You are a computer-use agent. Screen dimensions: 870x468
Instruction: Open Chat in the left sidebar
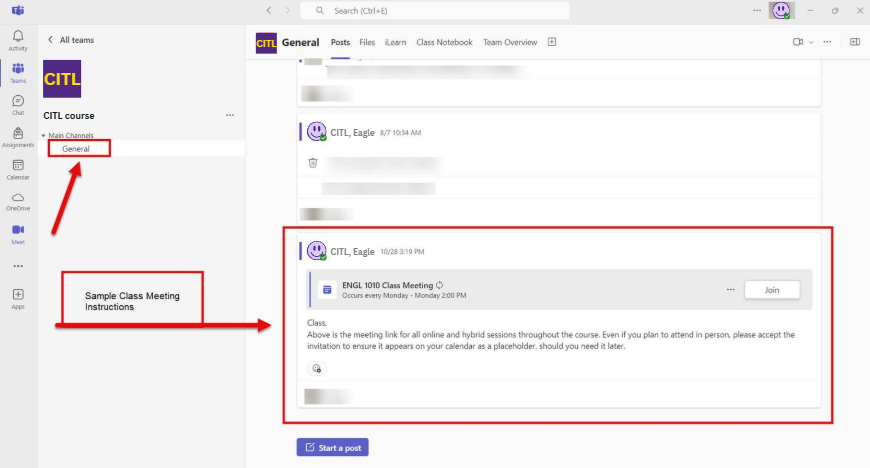point(18,104)
